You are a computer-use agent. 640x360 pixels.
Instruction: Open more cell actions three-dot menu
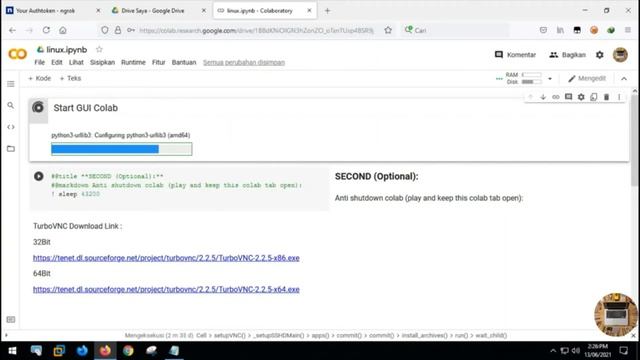coord(619,97)
